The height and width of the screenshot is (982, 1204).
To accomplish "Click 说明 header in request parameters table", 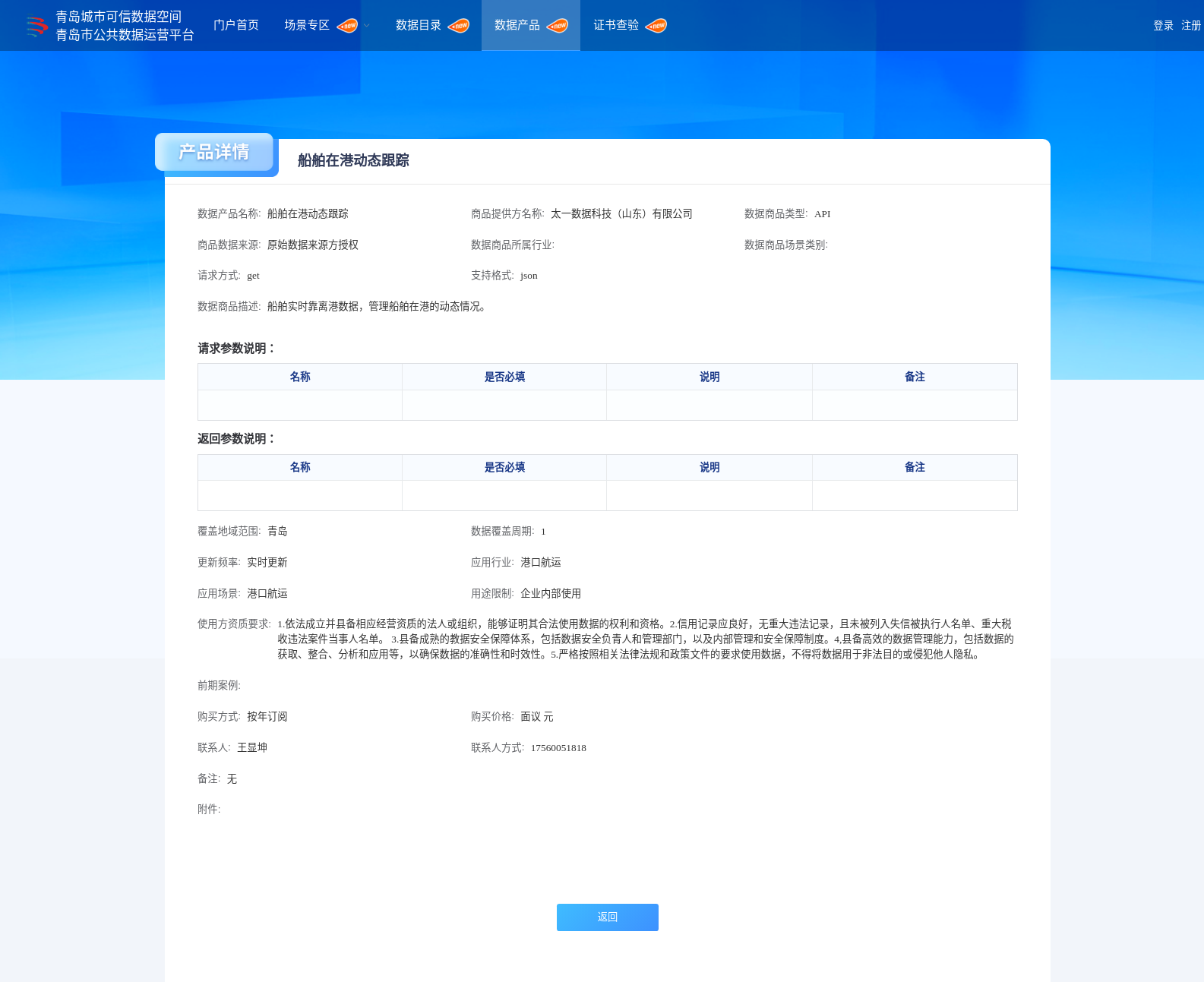I will (x=709, y=377).
